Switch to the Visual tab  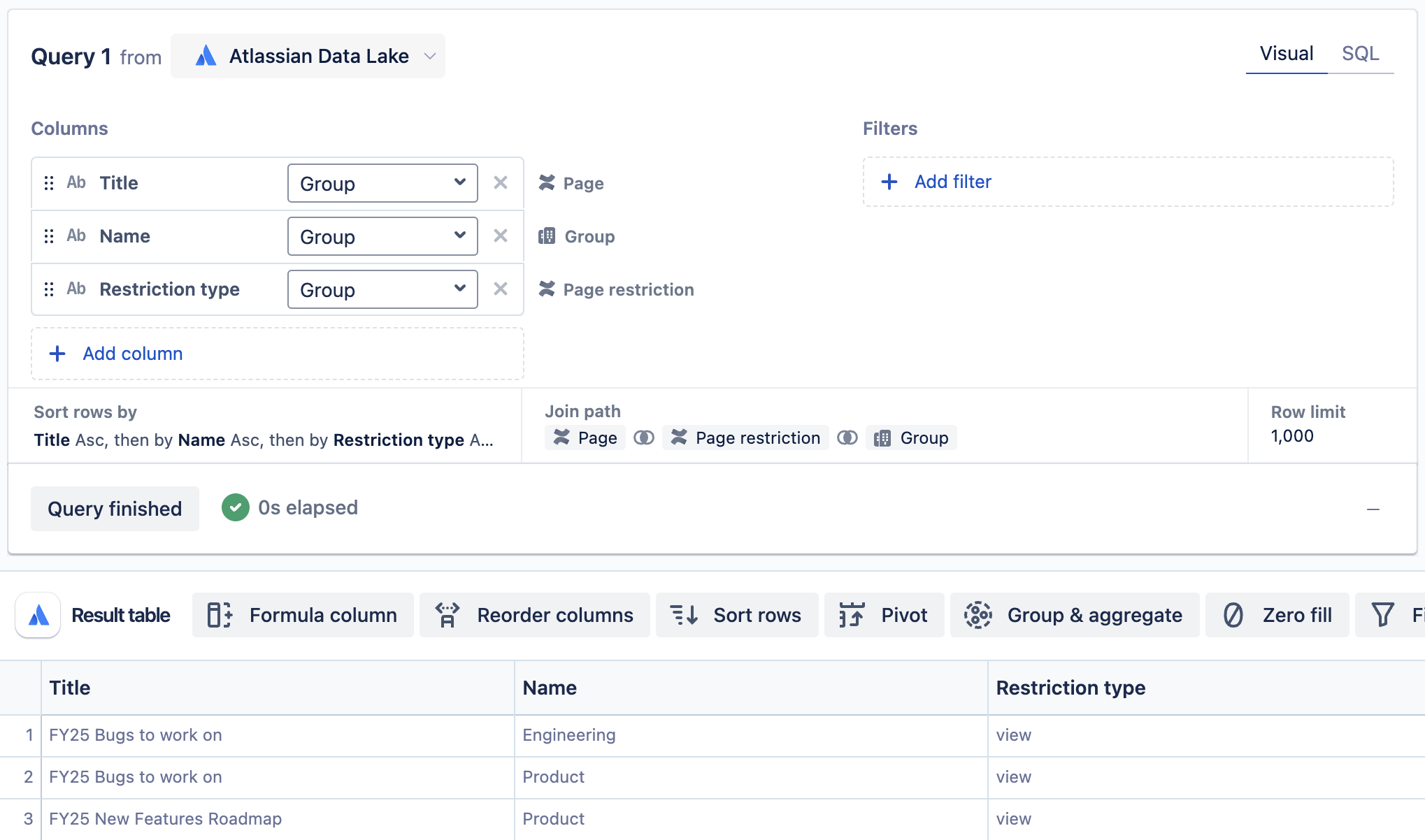(x=1286, y=54)
